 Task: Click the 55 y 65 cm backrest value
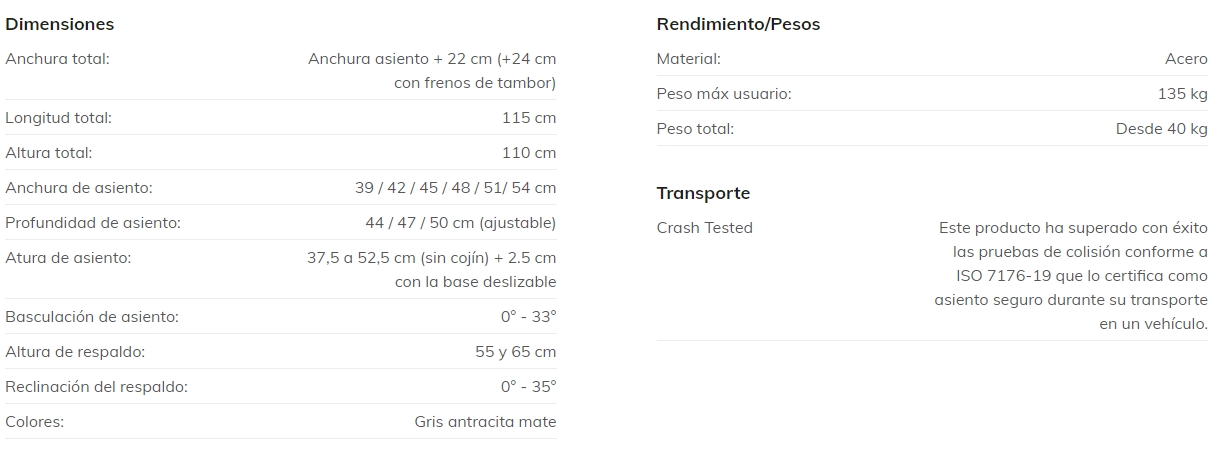coord(516,352)
